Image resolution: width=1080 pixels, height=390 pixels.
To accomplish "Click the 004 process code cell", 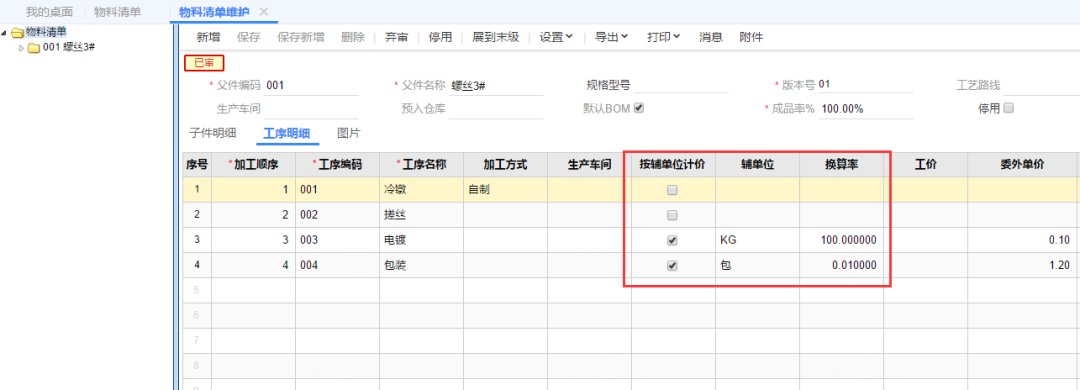I will coord(338,265).
